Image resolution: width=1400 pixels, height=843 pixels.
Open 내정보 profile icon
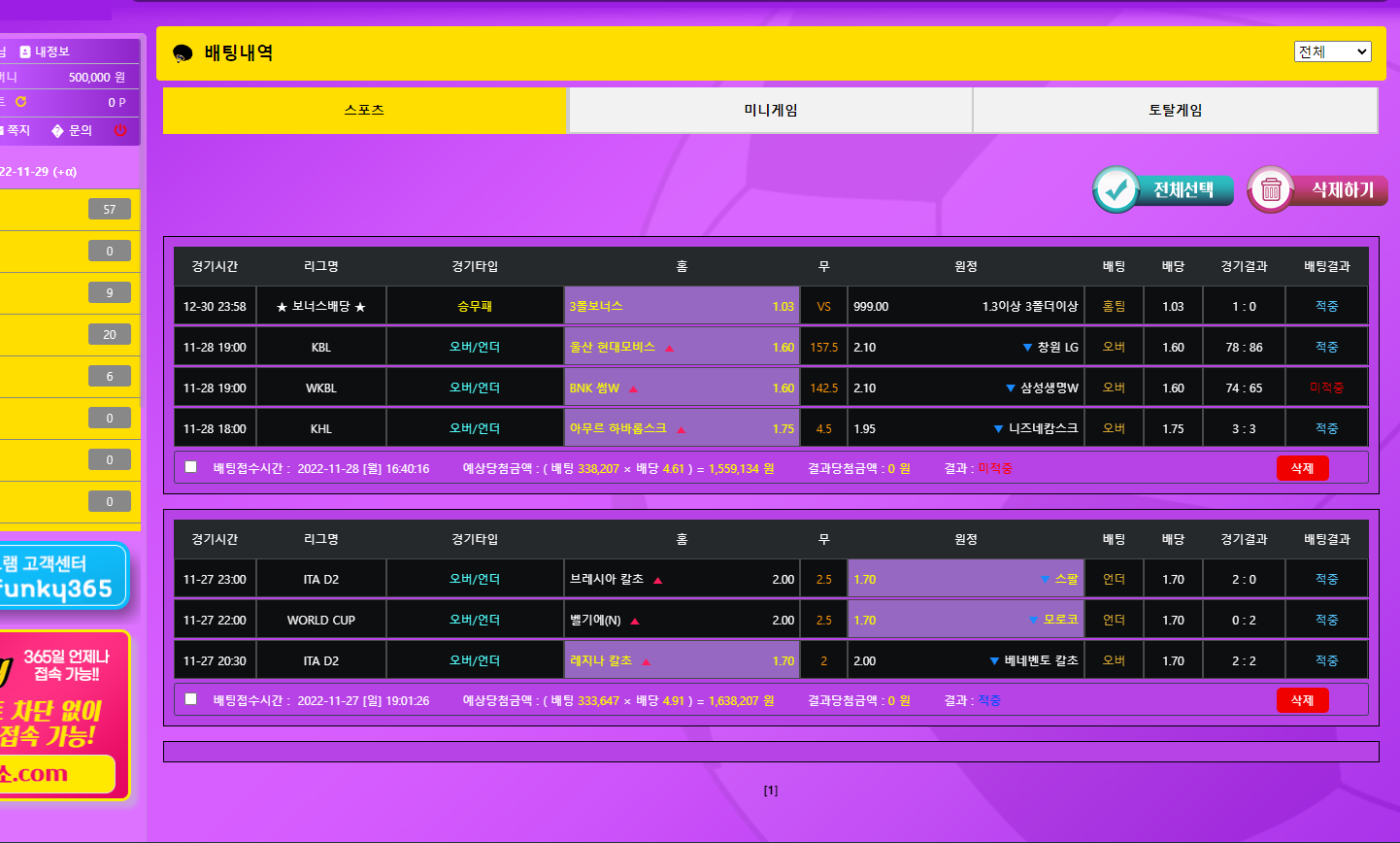25,51
